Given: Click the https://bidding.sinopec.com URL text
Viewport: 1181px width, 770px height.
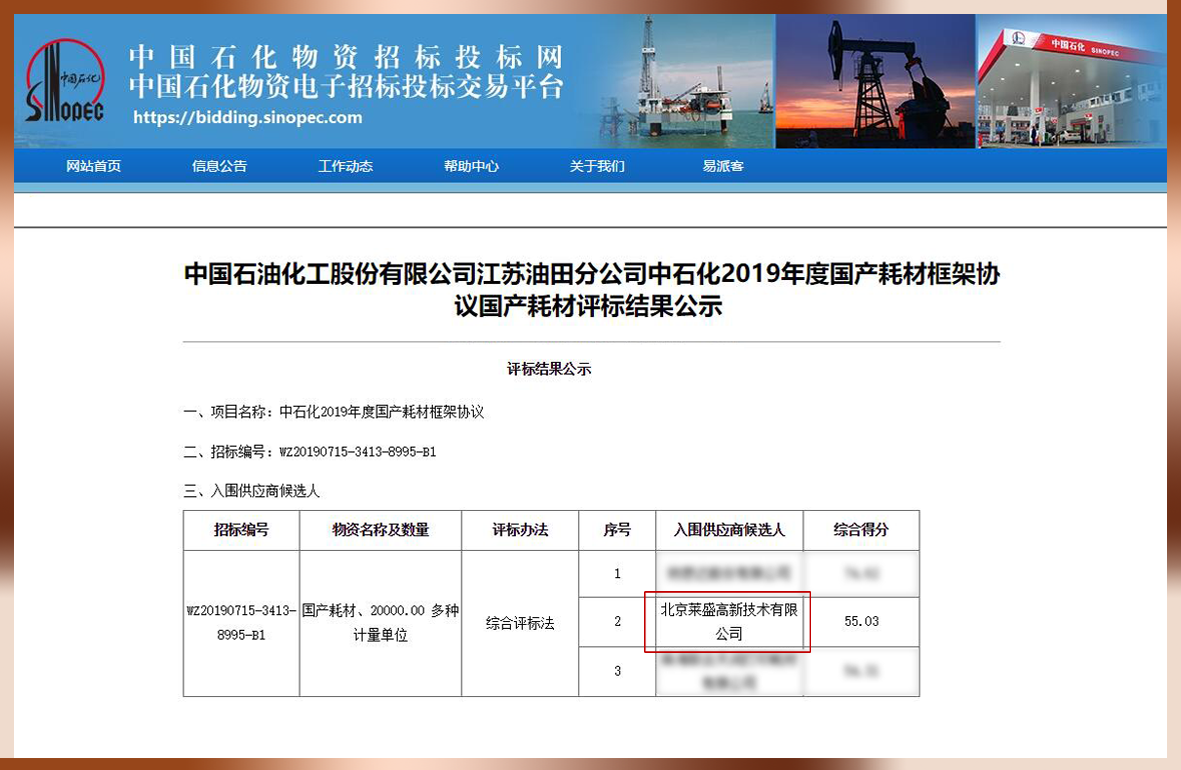Looking at the screenshot, I should tap(248, 118).
